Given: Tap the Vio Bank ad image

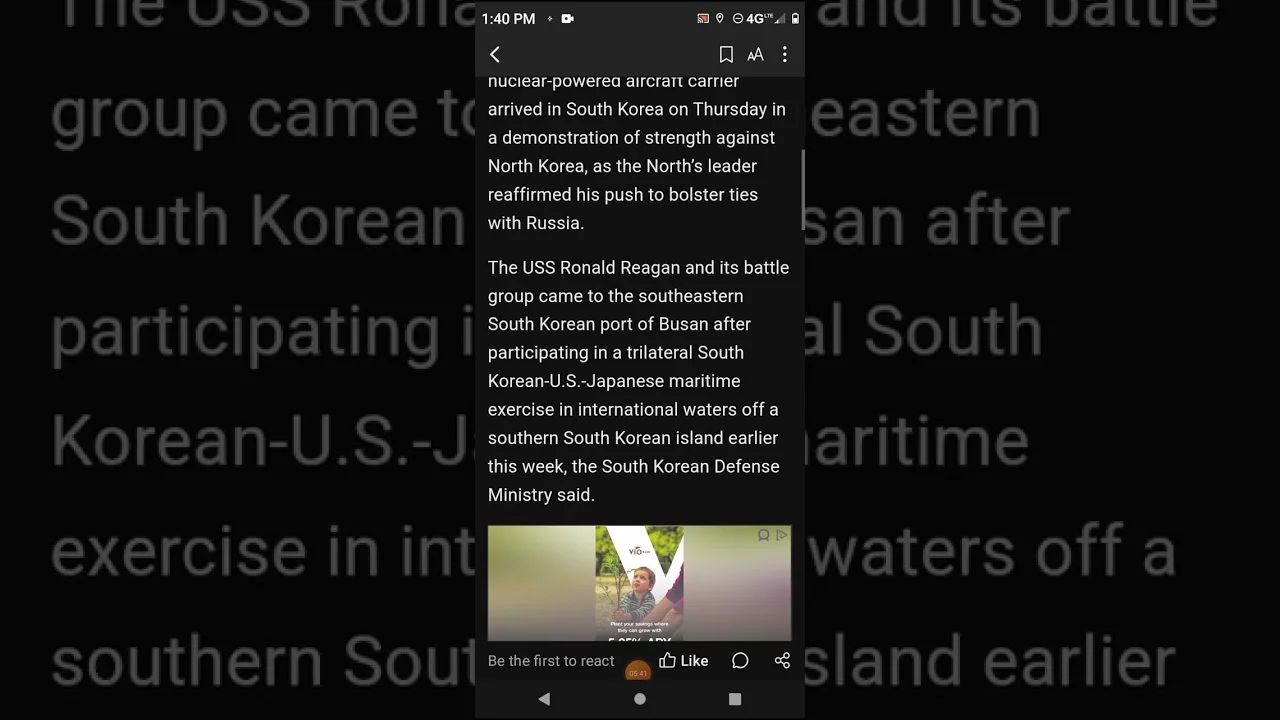Looking at the screenshot, I should (639, 583).
